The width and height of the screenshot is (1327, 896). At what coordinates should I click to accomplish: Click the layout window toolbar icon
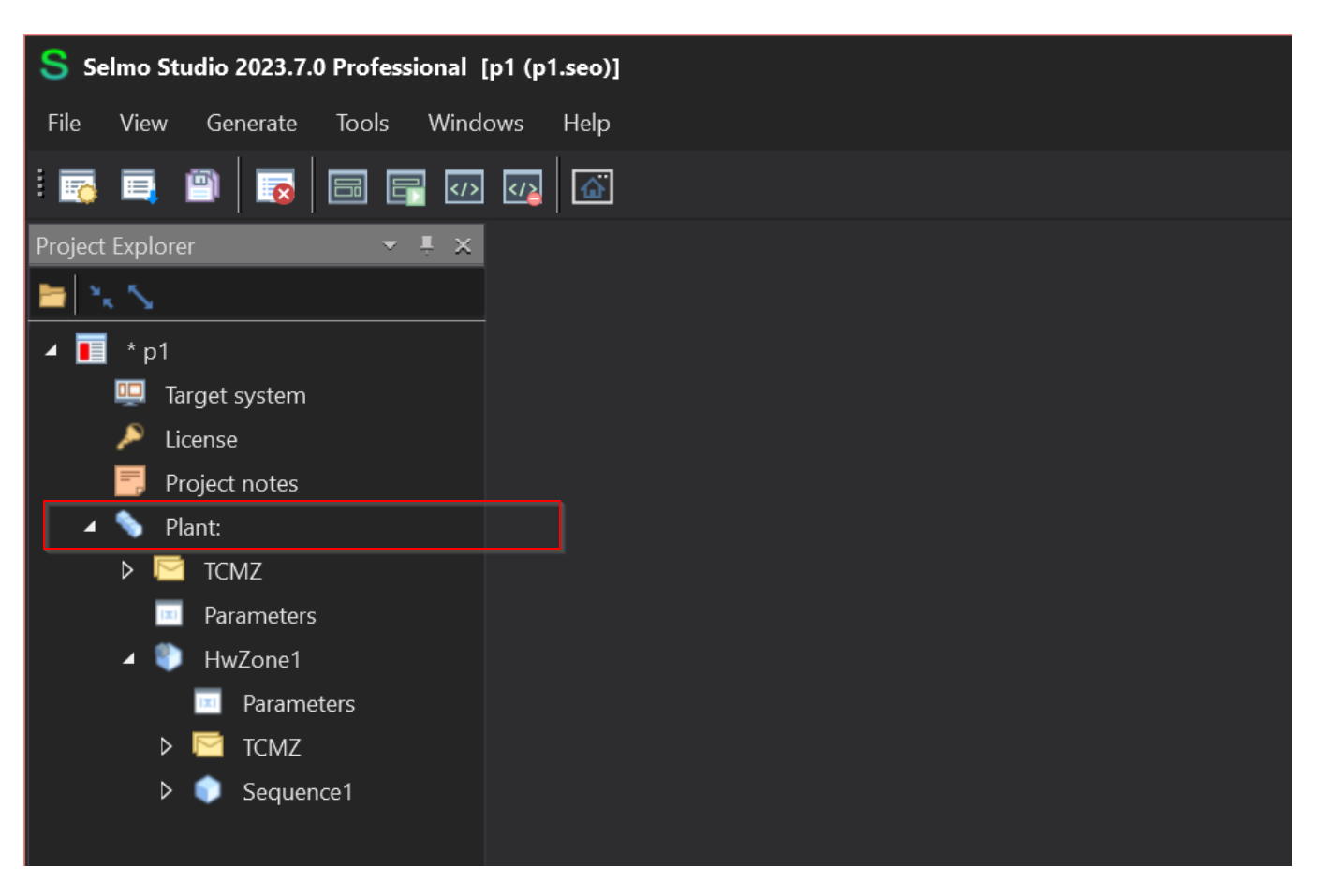pyautogui.click(x=347, y=187)
